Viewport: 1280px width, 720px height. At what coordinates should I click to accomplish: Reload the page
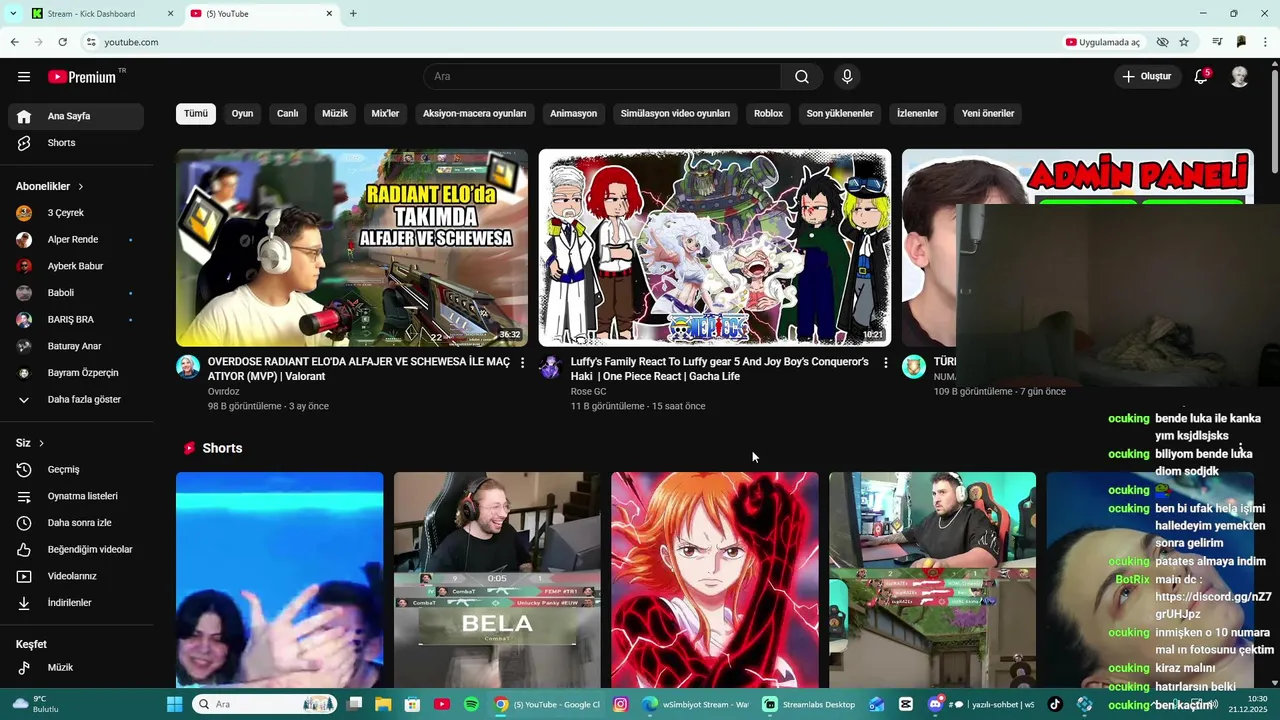click(62, 42)
